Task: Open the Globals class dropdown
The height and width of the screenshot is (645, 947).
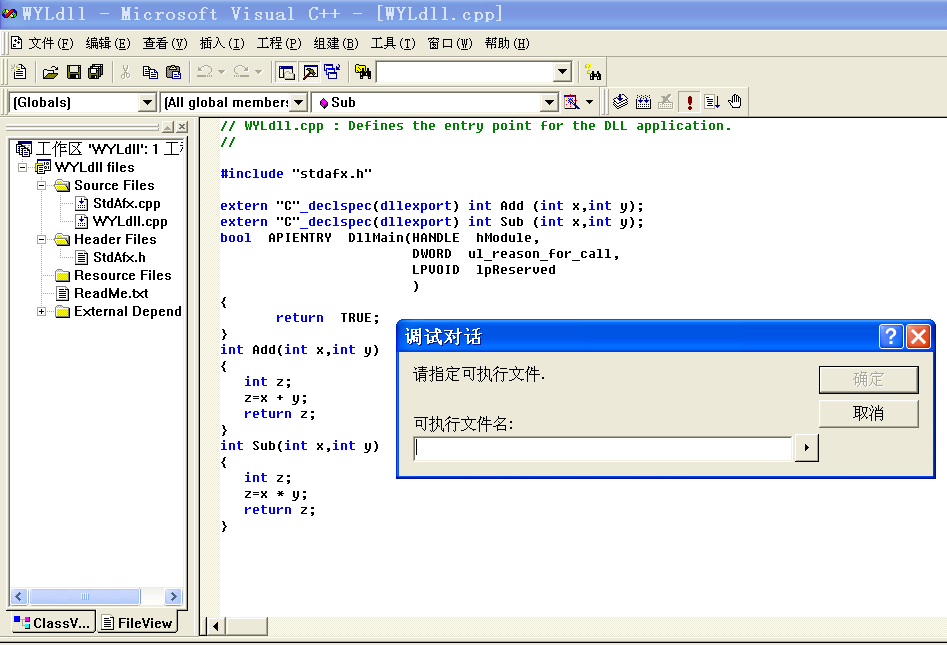Action: pyautogui.click(x=147, y=103)
